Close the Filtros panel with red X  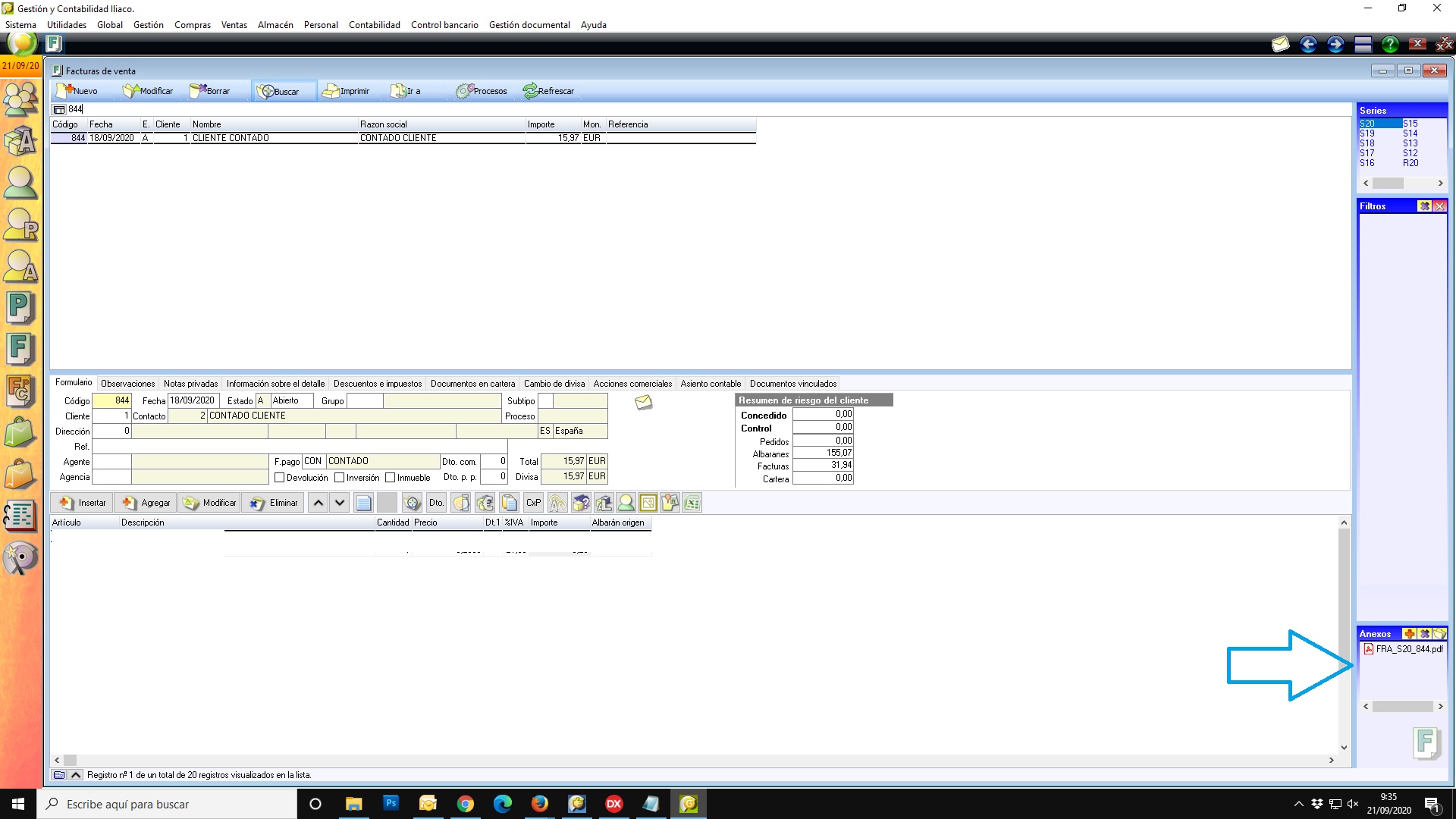1439,206
